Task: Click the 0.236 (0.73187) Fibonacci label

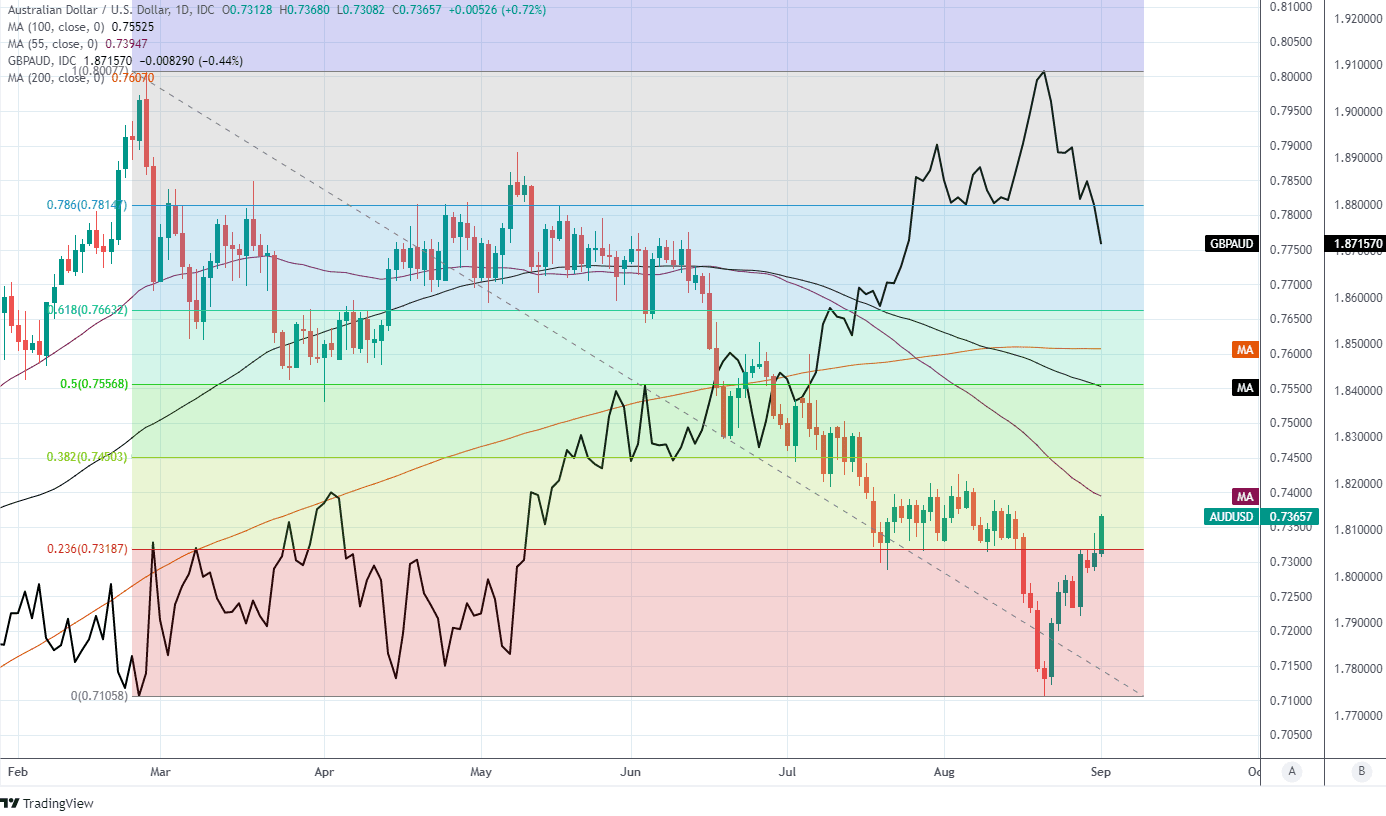Action: (x=88, y=549)
